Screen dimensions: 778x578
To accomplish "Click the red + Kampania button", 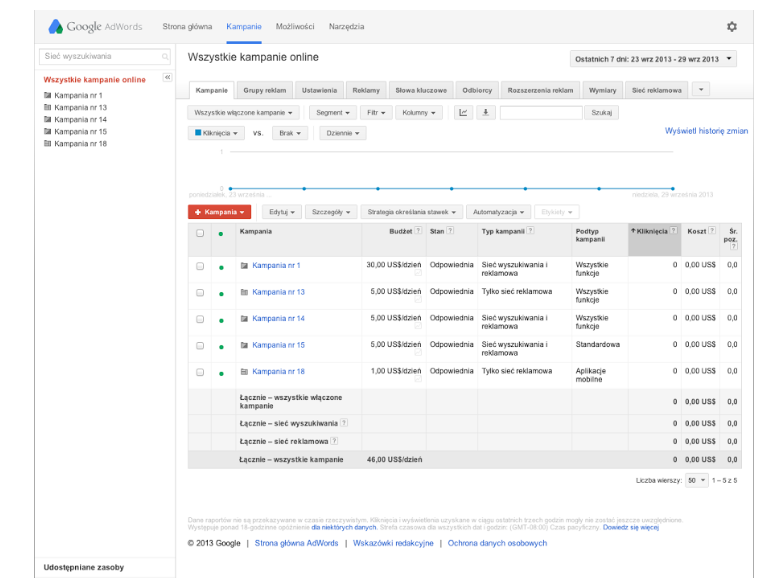I will pos(218,212).
